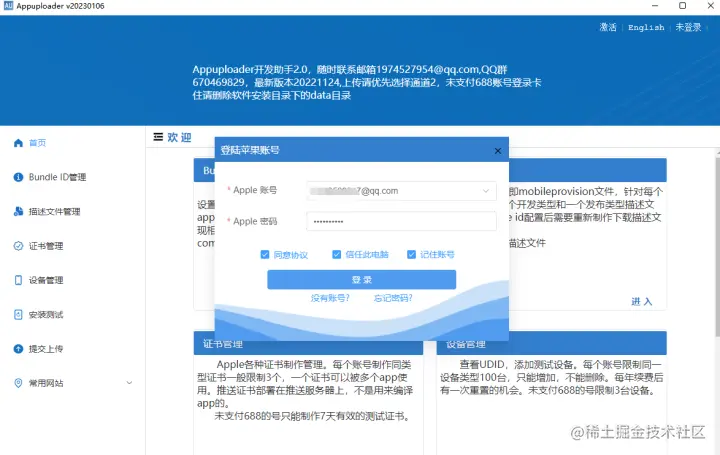This screenshot has height=455, width=720.
Task: Click the 证书管理 card header
Action: (x=308, y=344)
